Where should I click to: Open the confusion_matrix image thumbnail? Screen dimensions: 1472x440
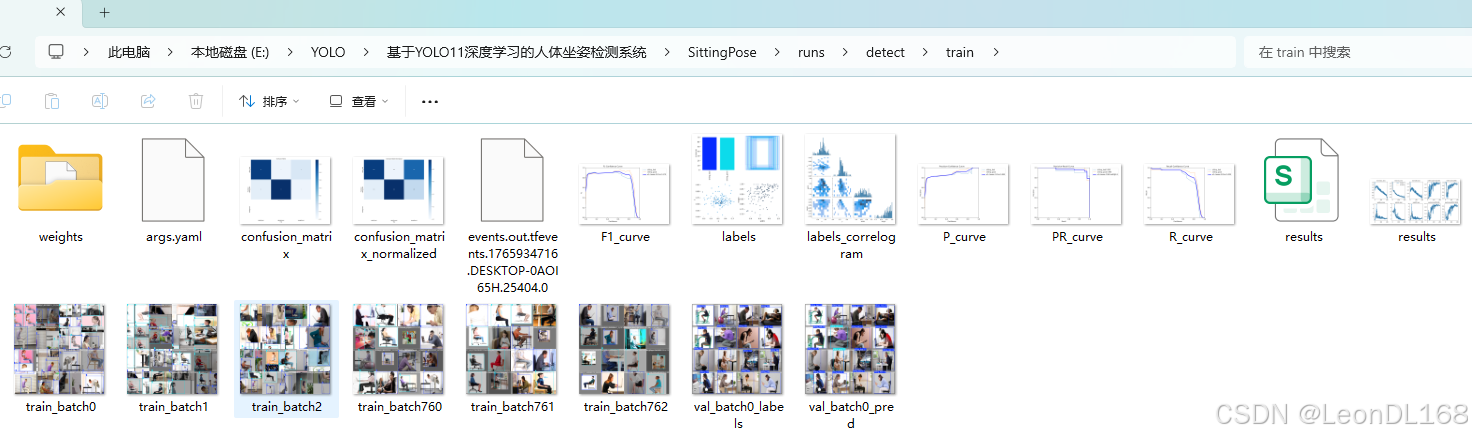tap(286, 190)
